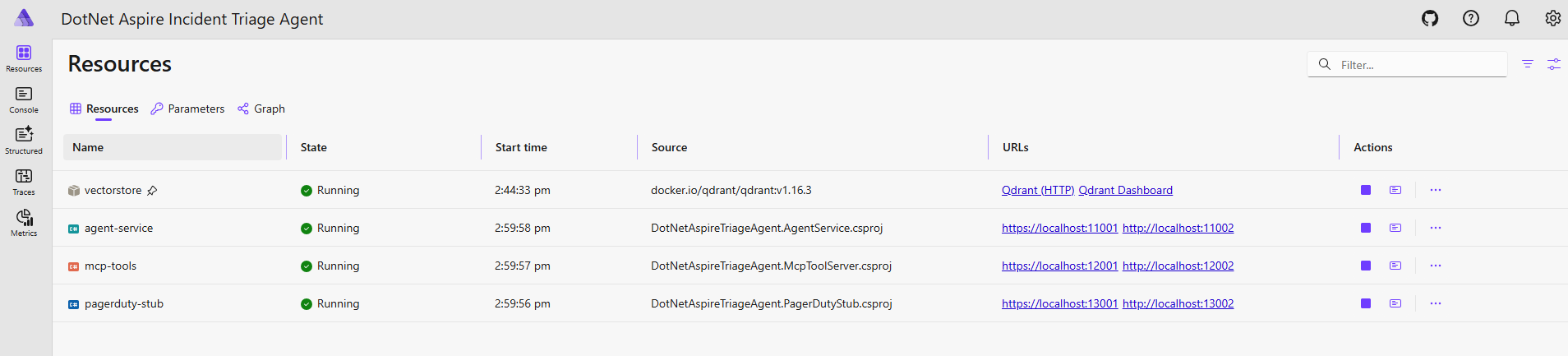Image resolution: width=1568 pixels, height=356 pixels.
Task: Click the Running state of mcp-tools
Action: [x=330, y=266]
